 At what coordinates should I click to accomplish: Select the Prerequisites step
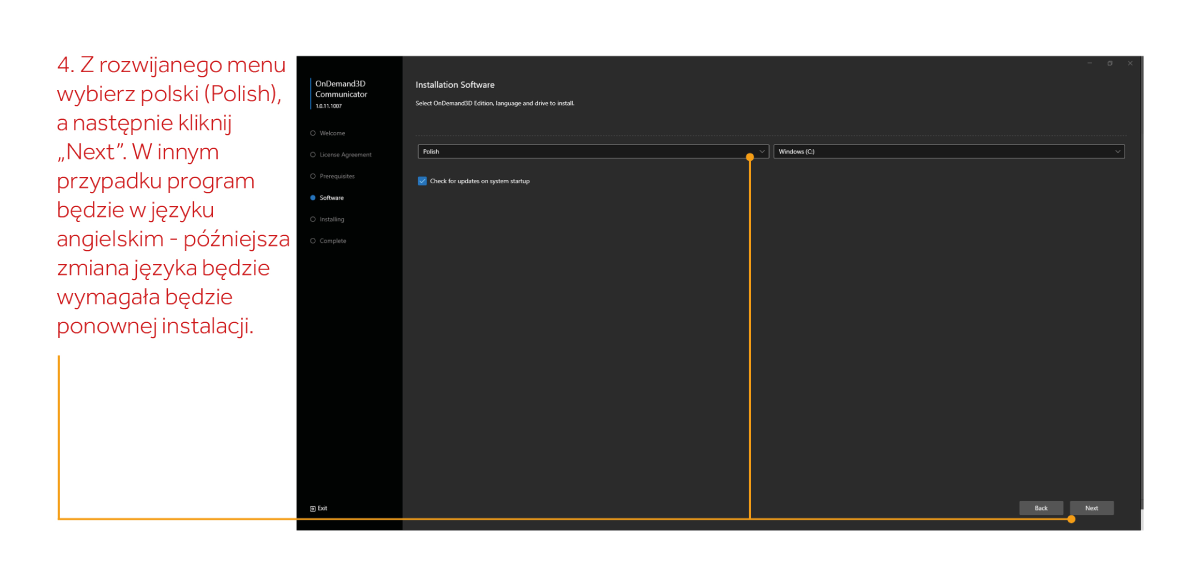click(332, 176)
